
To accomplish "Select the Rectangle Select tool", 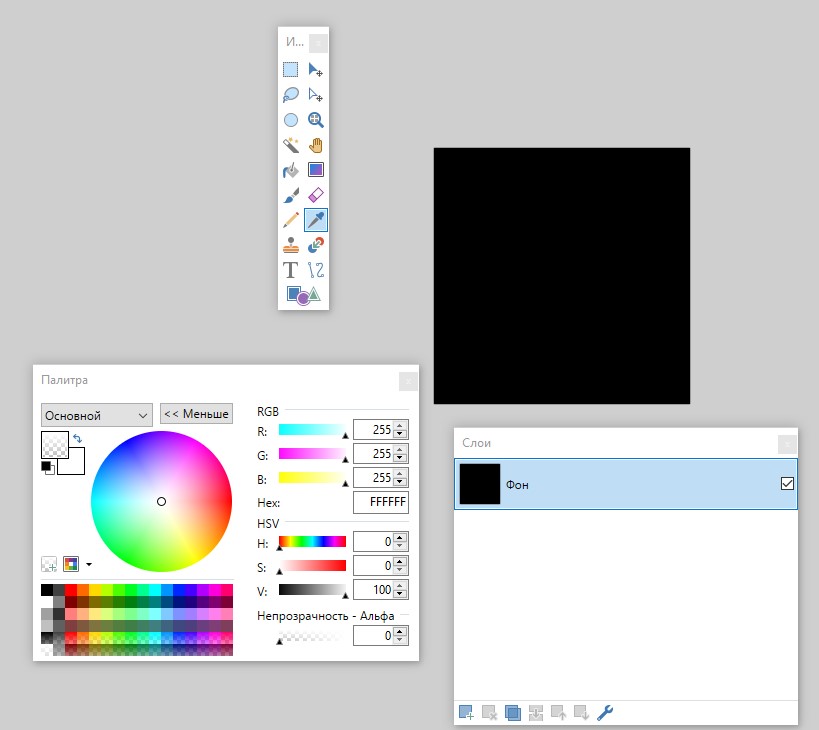I will (x=290, y=69).
